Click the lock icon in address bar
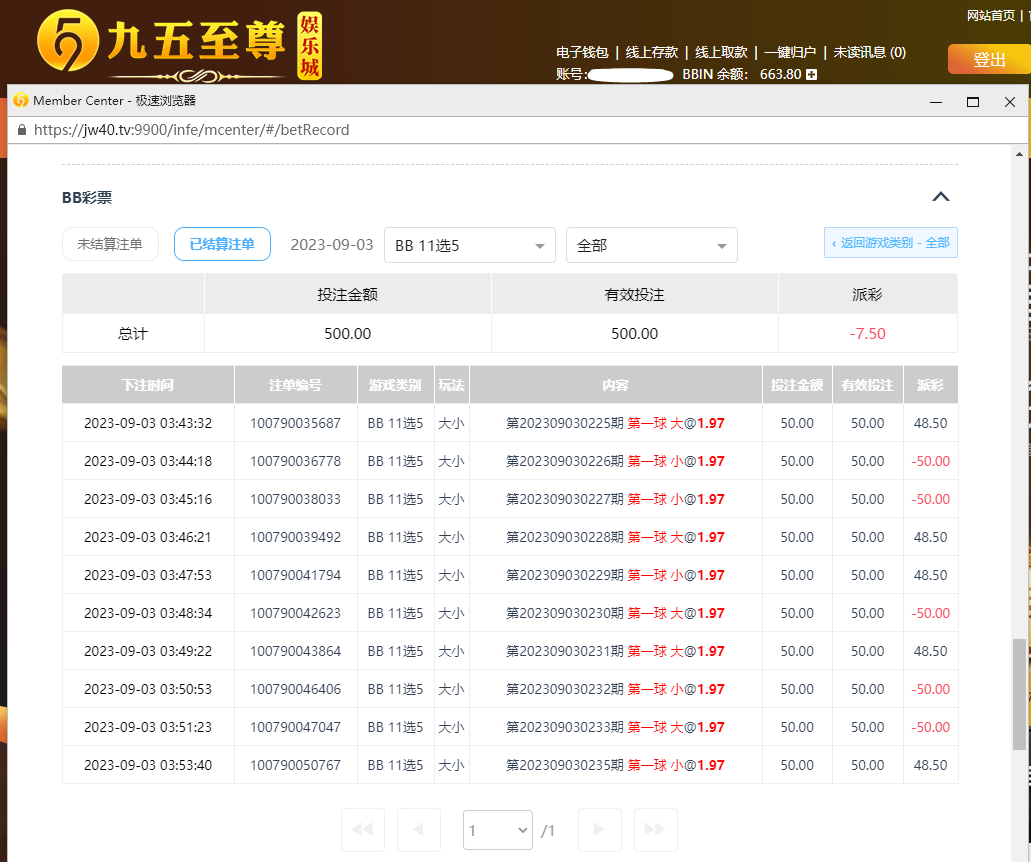The width and height of the screenshot is (1031, 862). pyautogui.click(x=21, y=130)
